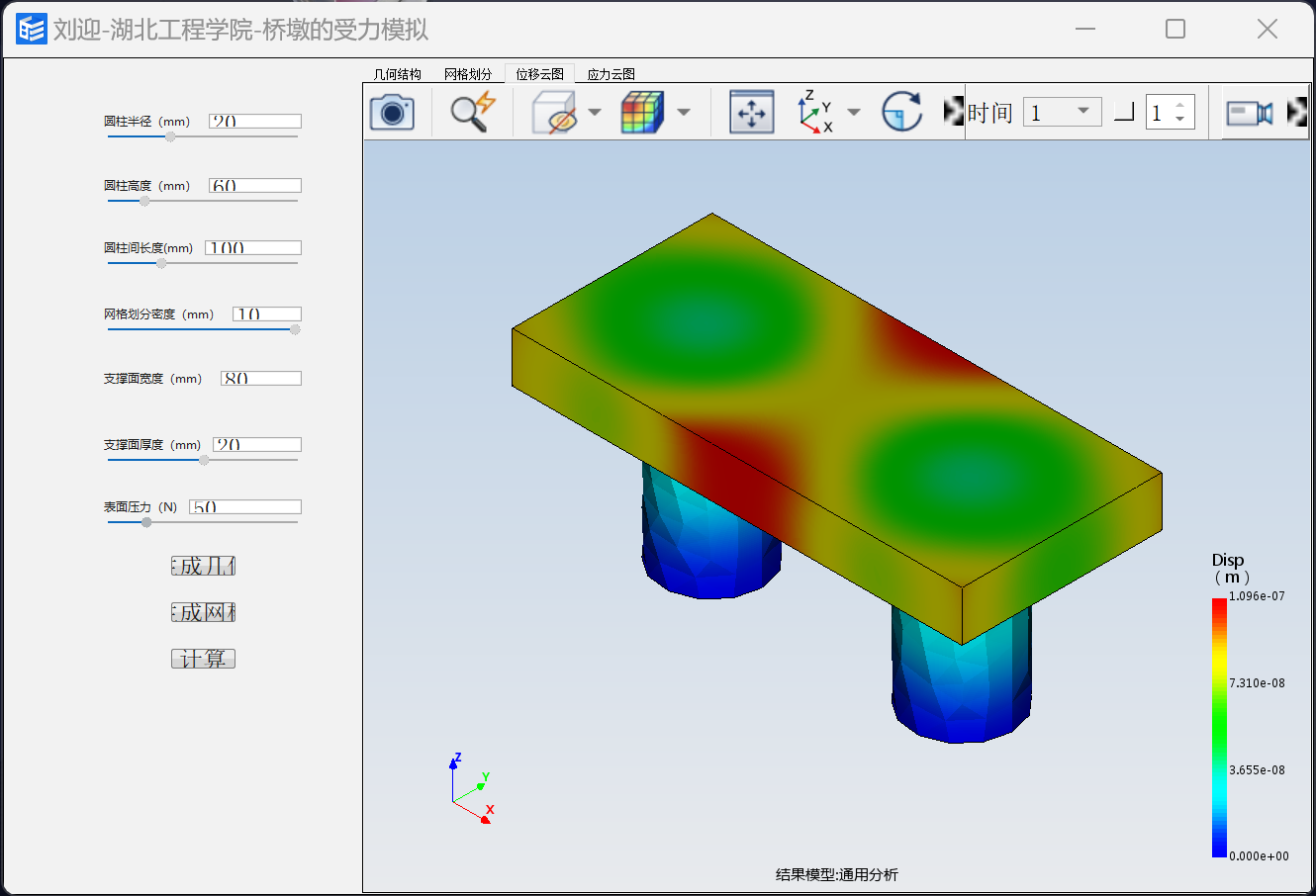1316x896 pixels.
Task: Click the 时间 label in toolbar
Action: (x=990, y=113)
